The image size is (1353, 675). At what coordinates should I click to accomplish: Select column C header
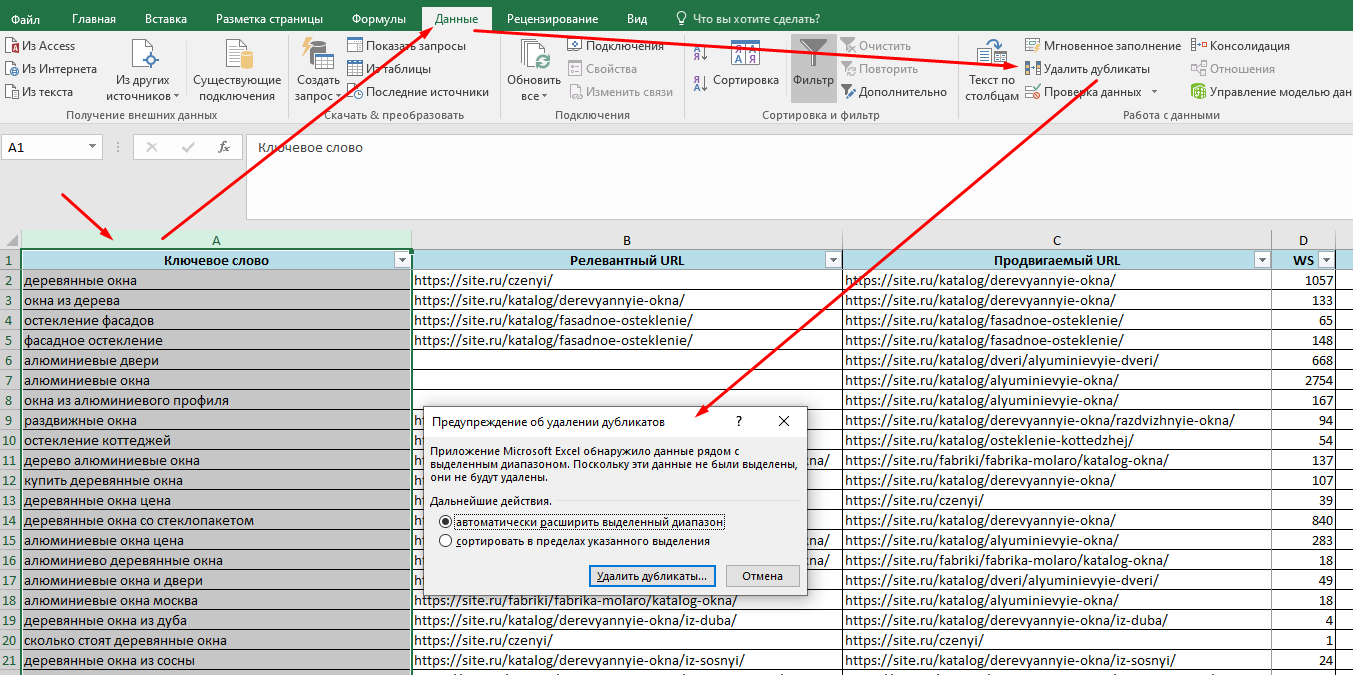[1057, 240]
